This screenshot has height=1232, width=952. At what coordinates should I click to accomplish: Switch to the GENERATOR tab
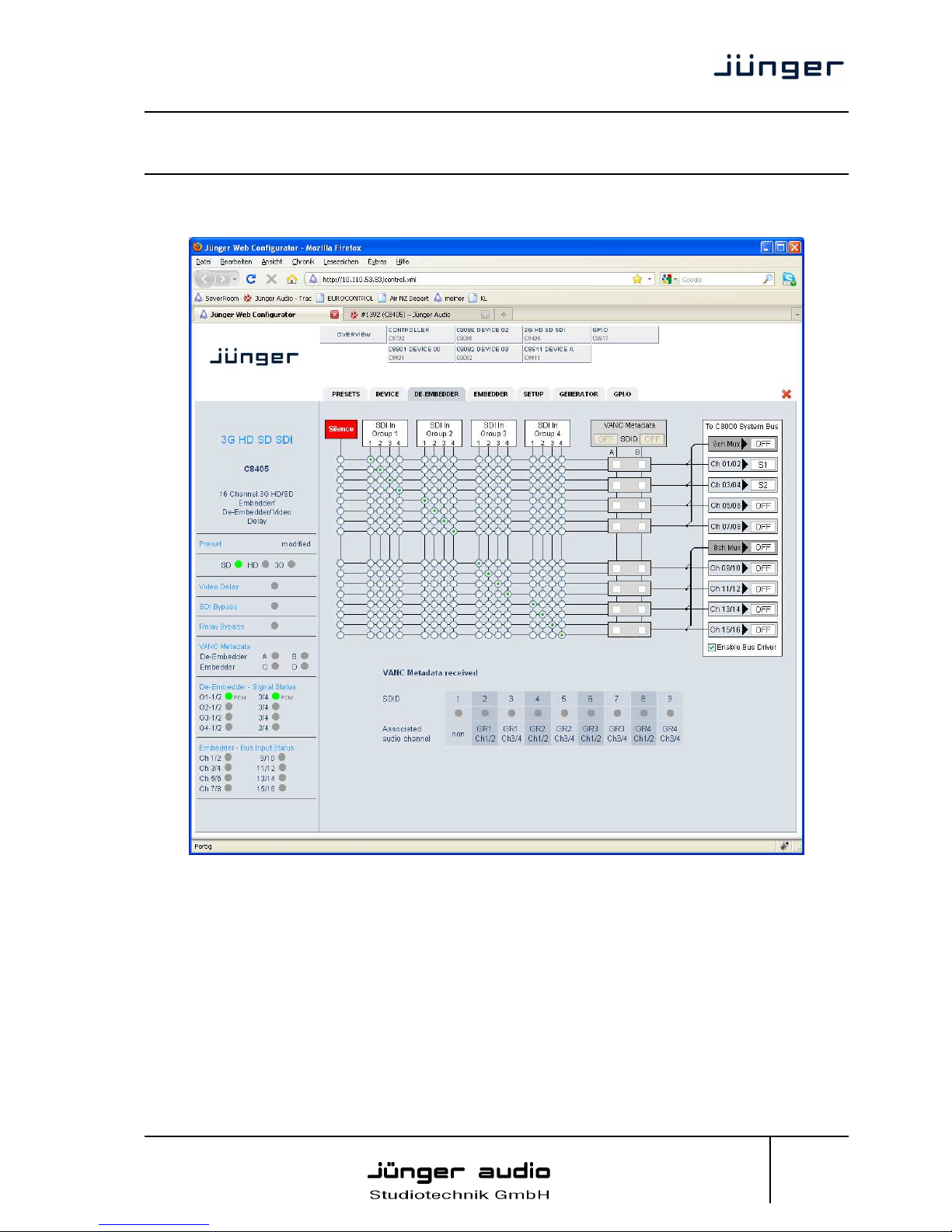(579, 394)
